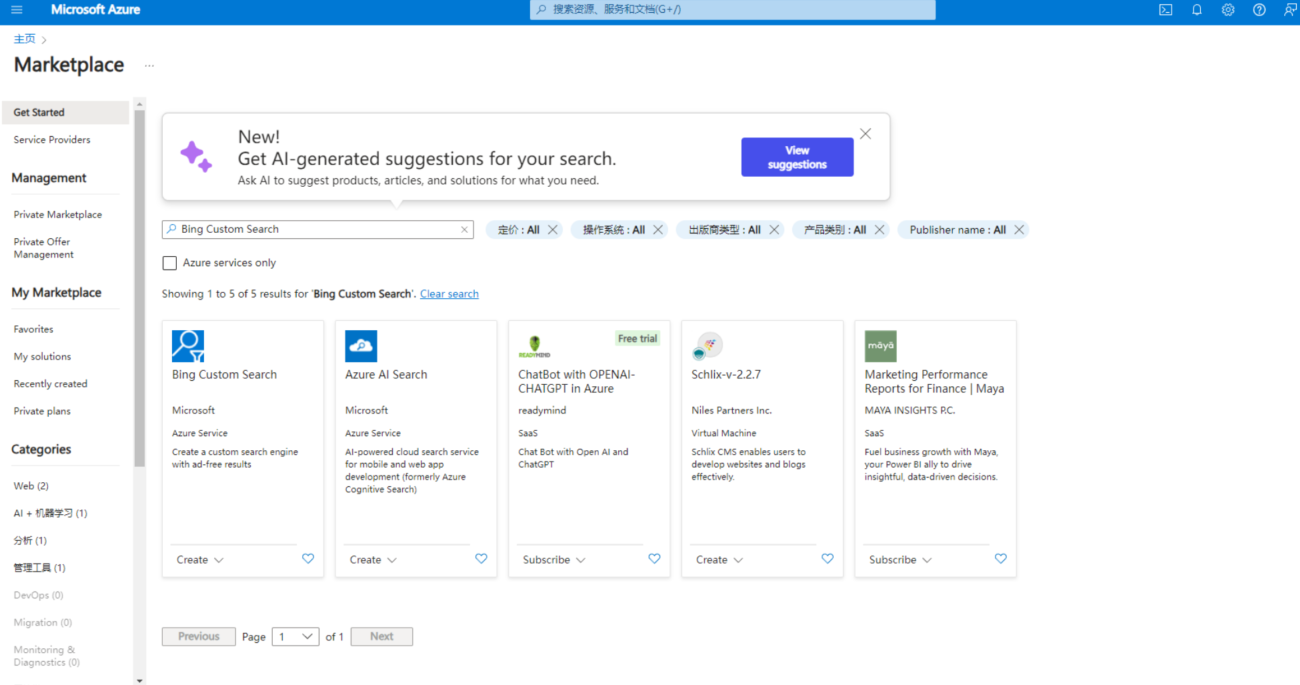Select Get Started in sidebar

click(65, 112)
